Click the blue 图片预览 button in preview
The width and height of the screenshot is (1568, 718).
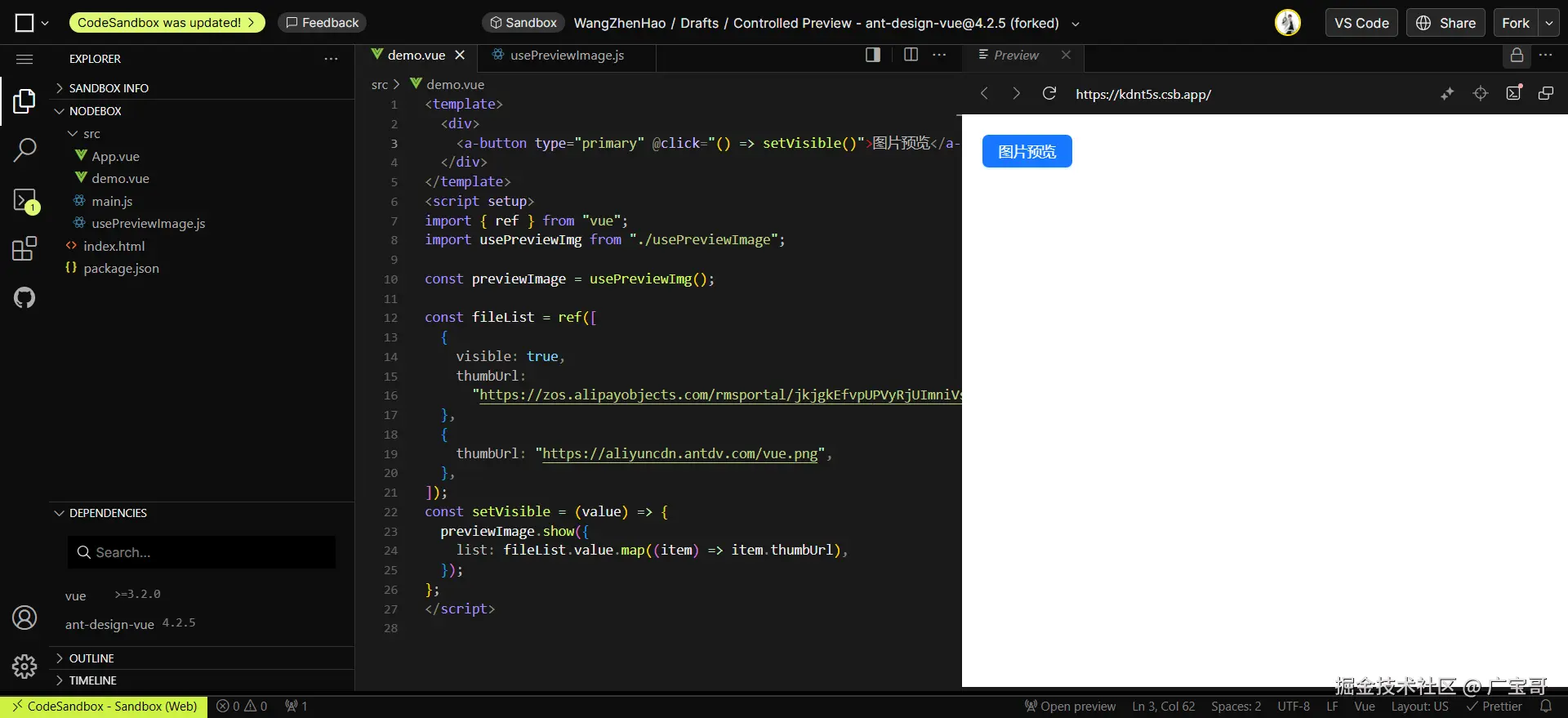coord(1027,151)
